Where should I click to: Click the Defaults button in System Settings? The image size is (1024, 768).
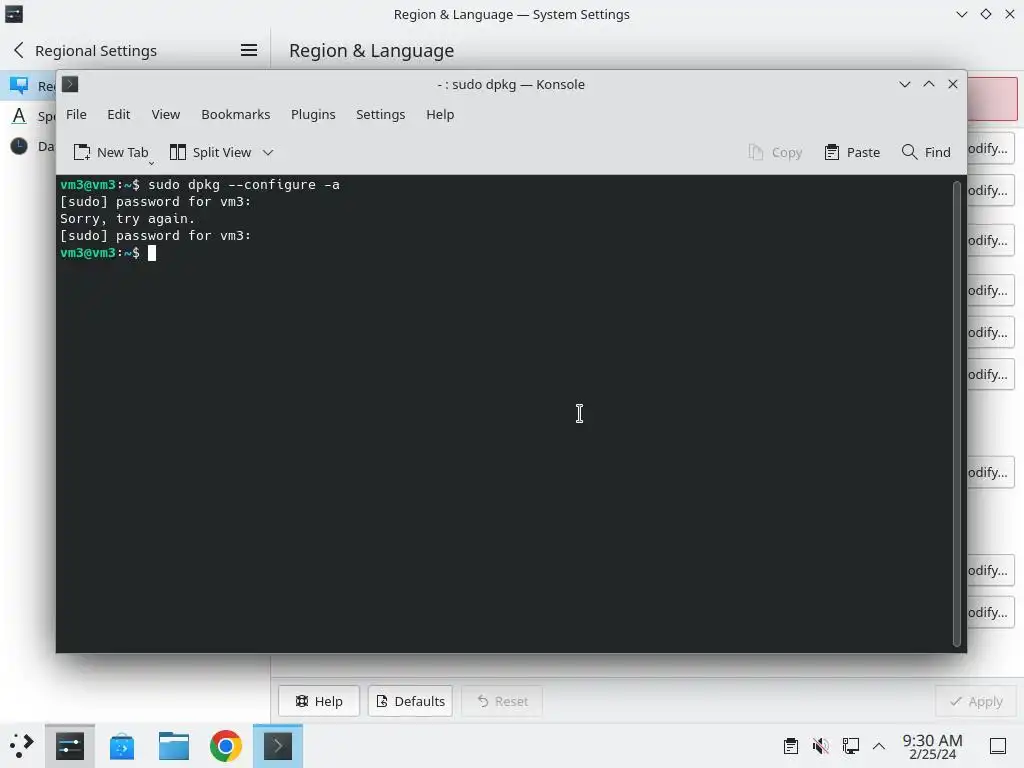coord(410,701)
